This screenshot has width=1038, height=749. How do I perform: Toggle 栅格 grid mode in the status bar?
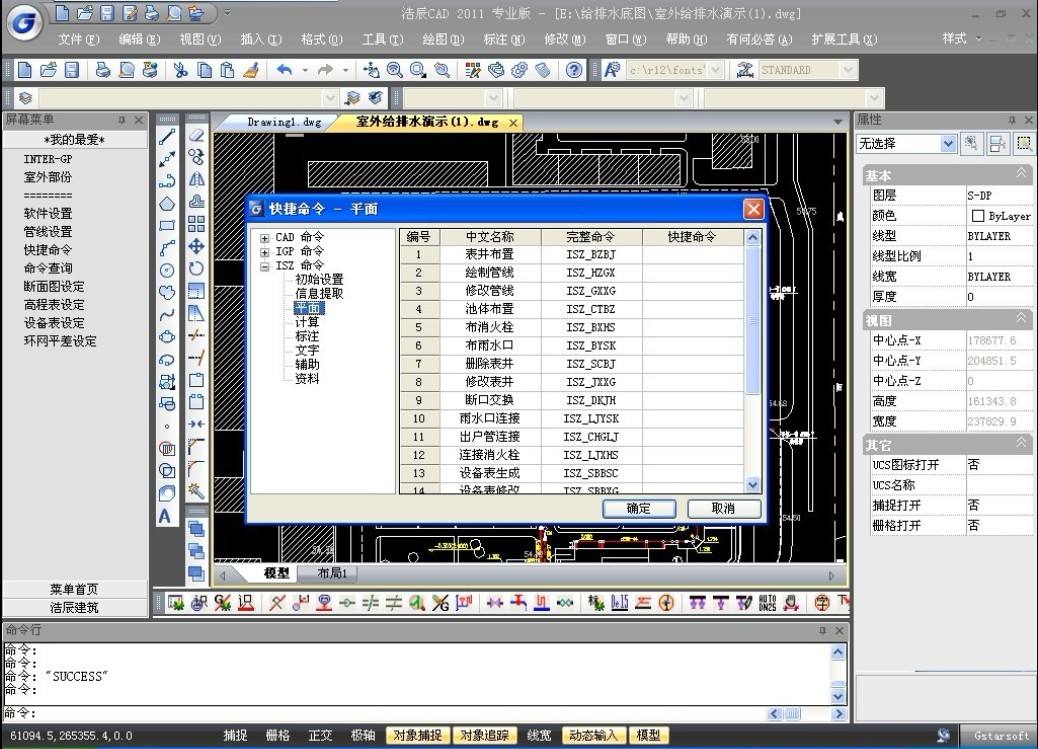(278, 735)
